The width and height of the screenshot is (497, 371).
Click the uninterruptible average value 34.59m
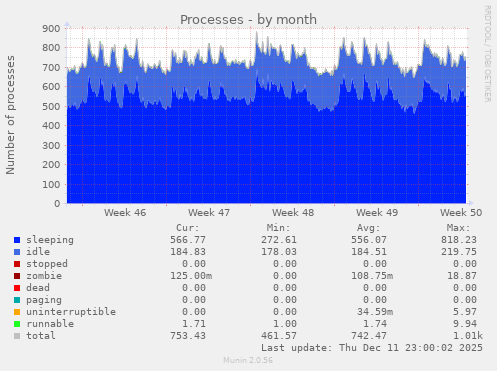[375, 312]
